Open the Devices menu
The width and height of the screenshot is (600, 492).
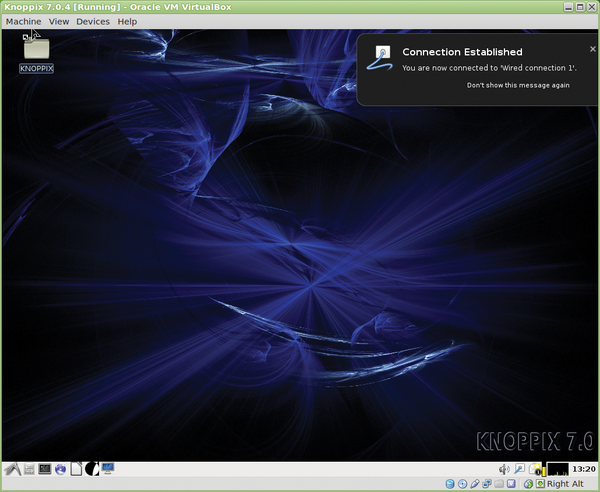[x=93, y=21]
